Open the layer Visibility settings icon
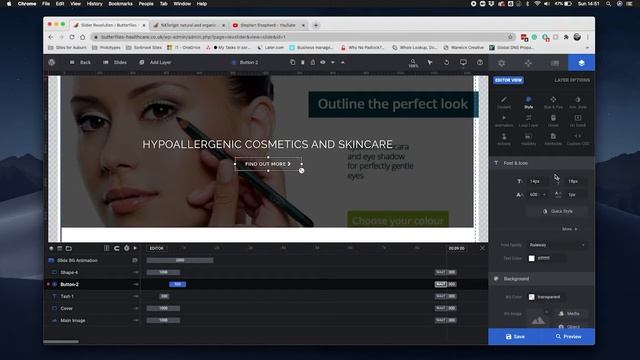 point(528,139)
